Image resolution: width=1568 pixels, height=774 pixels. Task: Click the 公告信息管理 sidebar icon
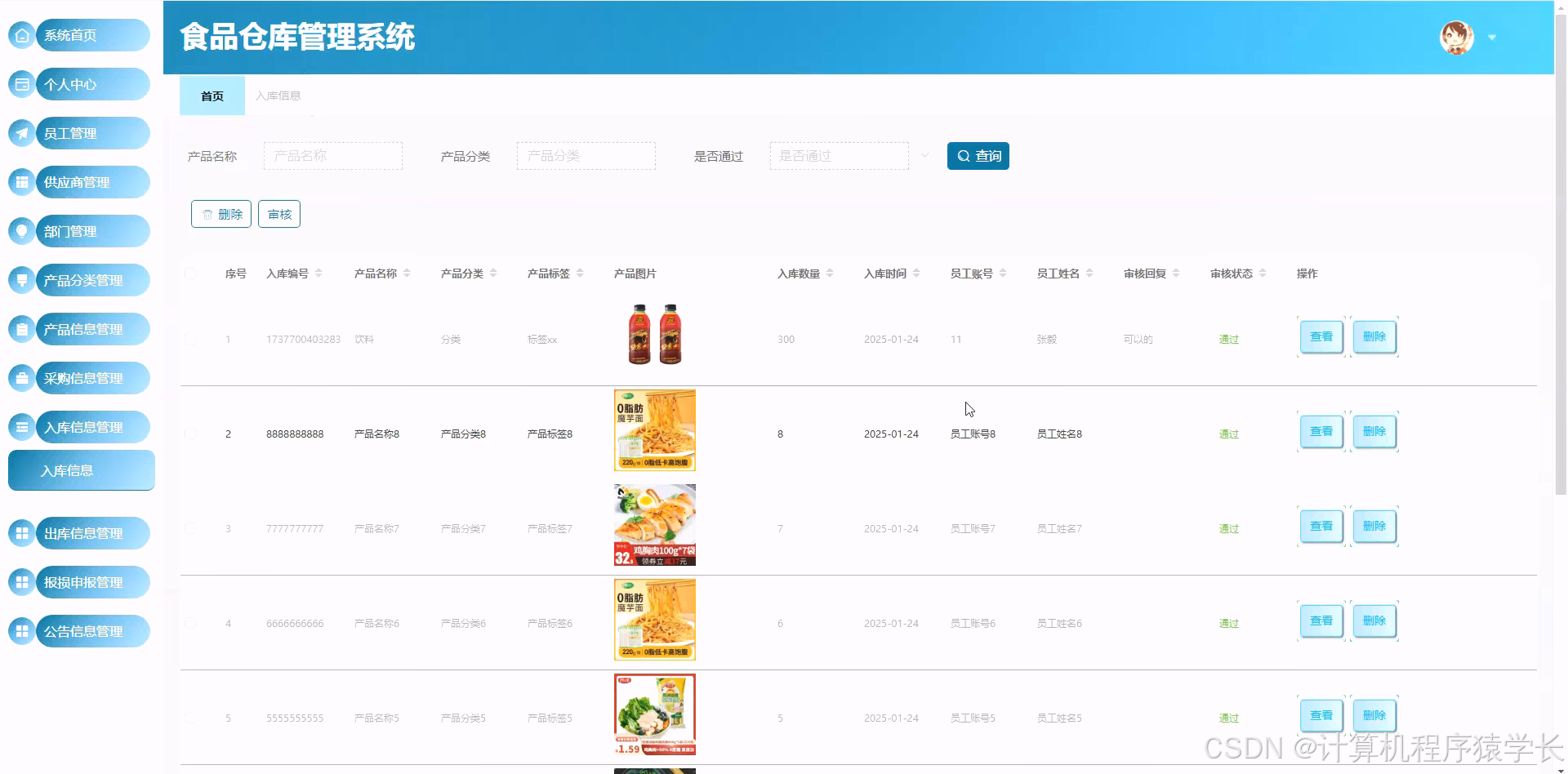21,630
